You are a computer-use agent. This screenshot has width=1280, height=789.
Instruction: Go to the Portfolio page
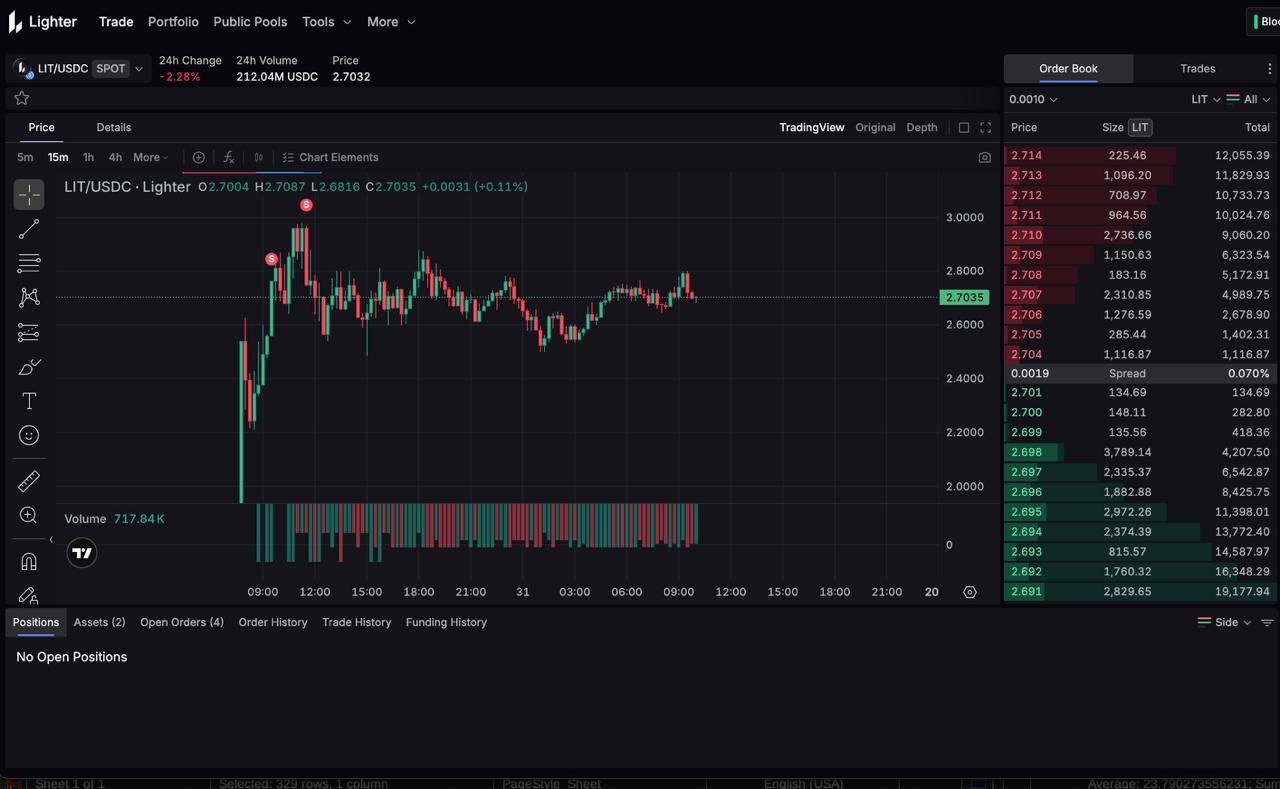point(173,21)
